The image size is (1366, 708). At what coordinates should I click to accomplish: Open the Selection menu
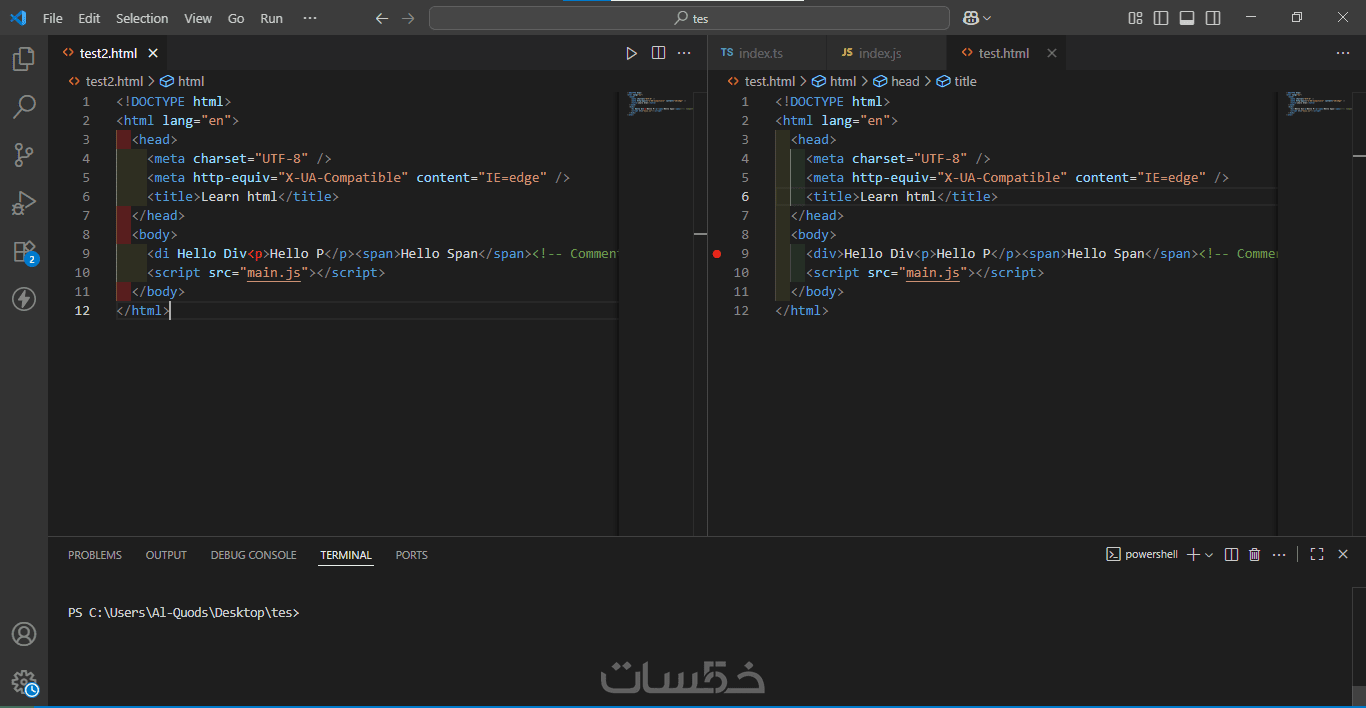142,18
